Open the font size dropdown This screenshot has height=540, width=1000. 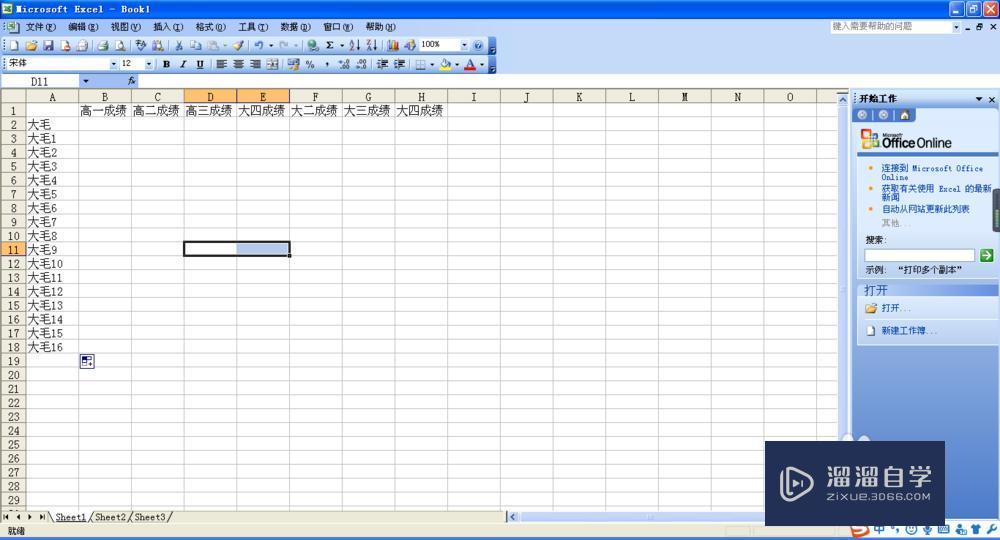coord(149,64)
